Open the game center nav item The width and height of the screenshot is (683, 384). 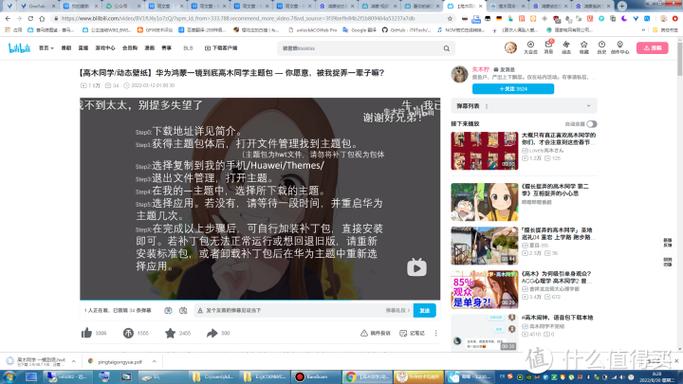click(x=105, y=48)
